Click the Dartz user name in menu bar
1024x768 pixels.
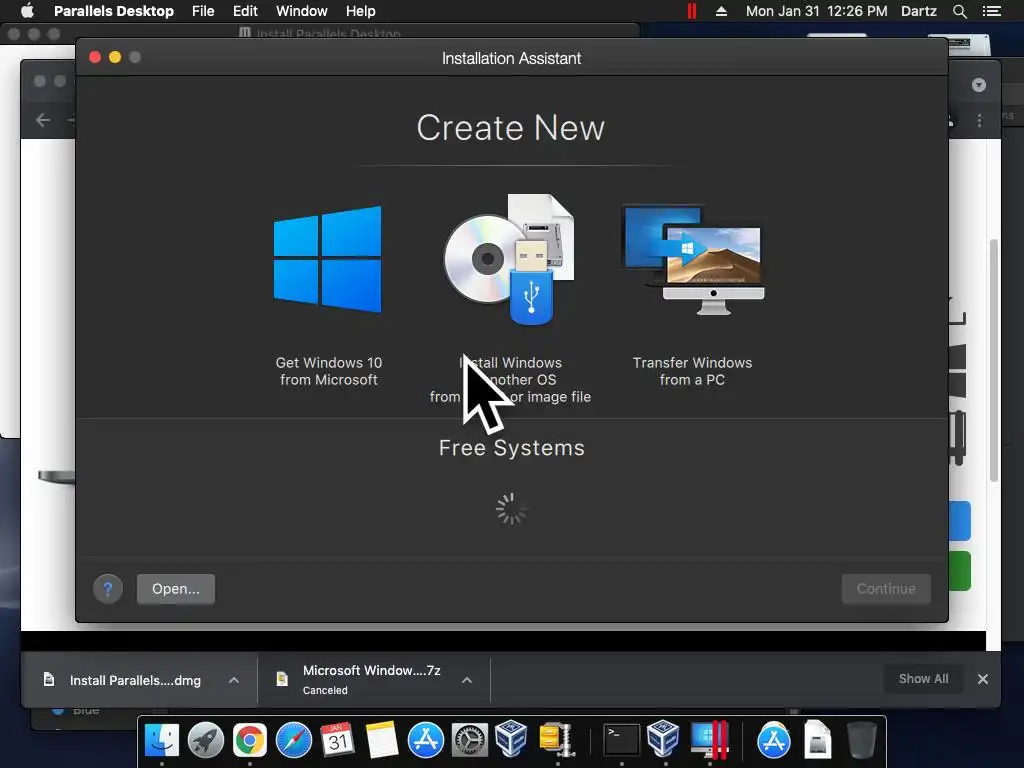point(918,11)
